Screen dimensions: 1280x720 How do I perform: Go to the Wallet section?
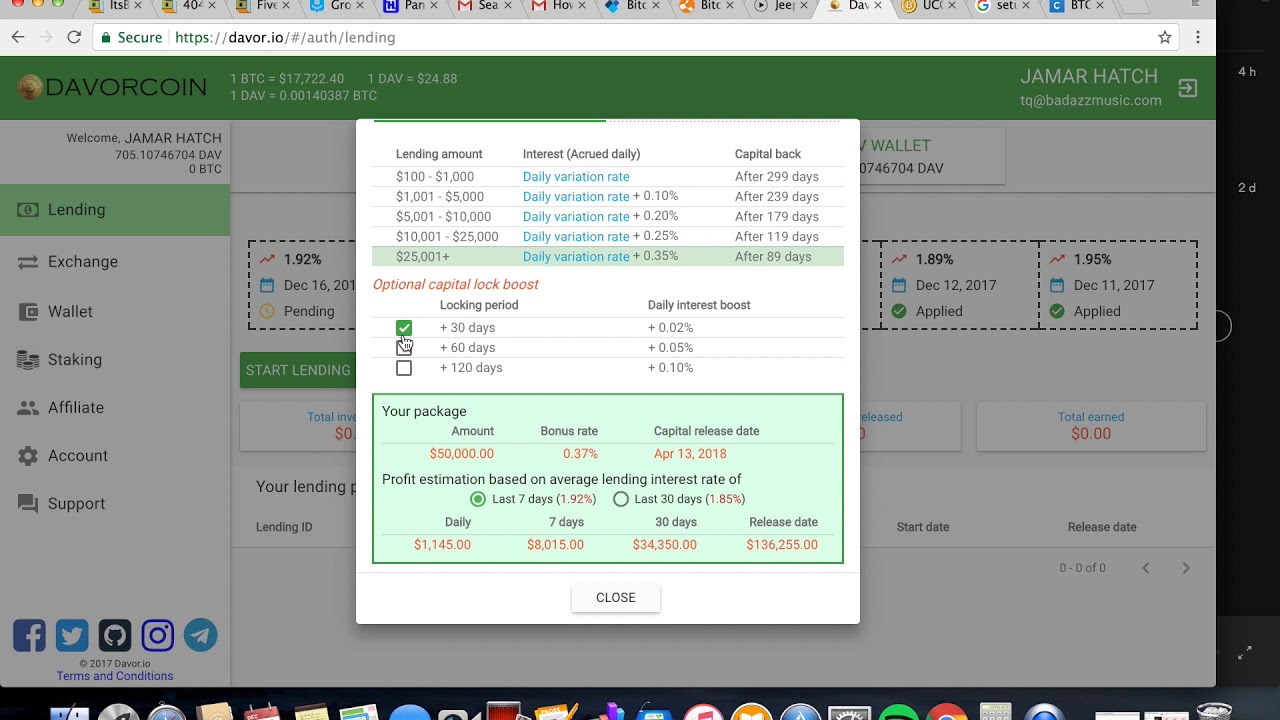pyautogui.click(x=115, y=312)
